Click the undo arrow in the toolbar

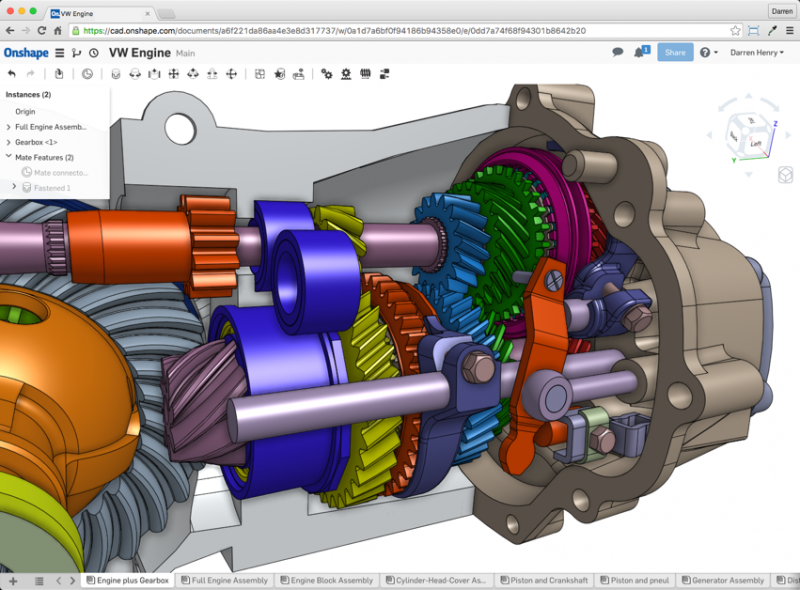[x=12, y=74]
